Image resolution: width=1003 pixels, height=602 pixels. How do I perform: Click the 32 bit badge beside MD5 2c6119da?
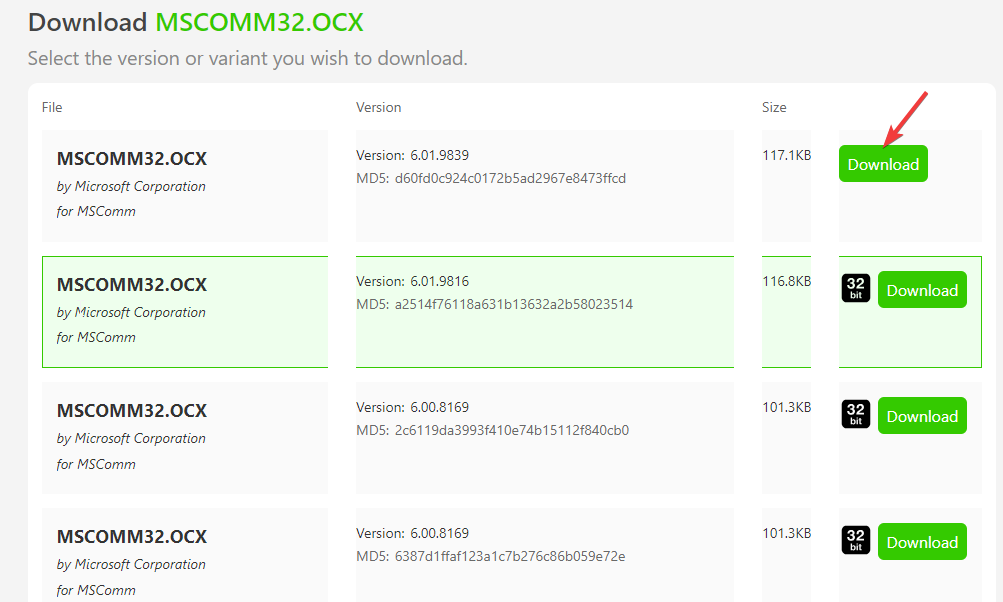click(856, 415)
